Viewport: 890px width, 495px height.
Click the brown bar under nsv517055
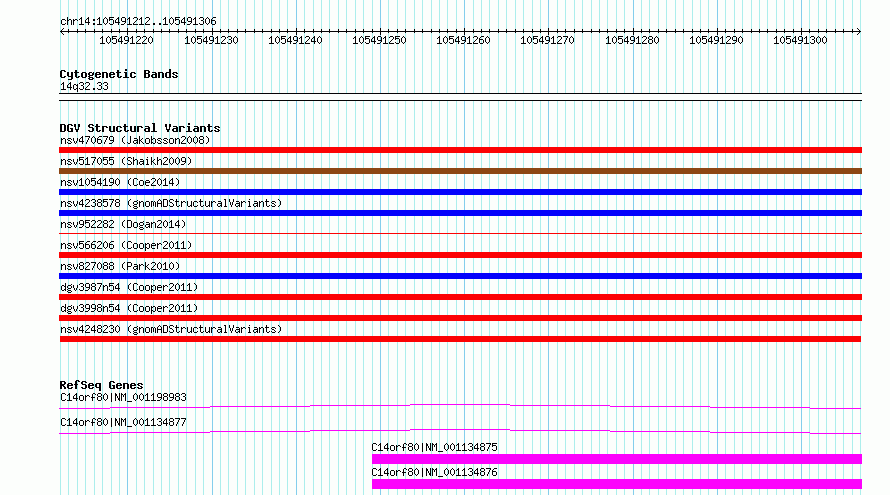point(460,171)
